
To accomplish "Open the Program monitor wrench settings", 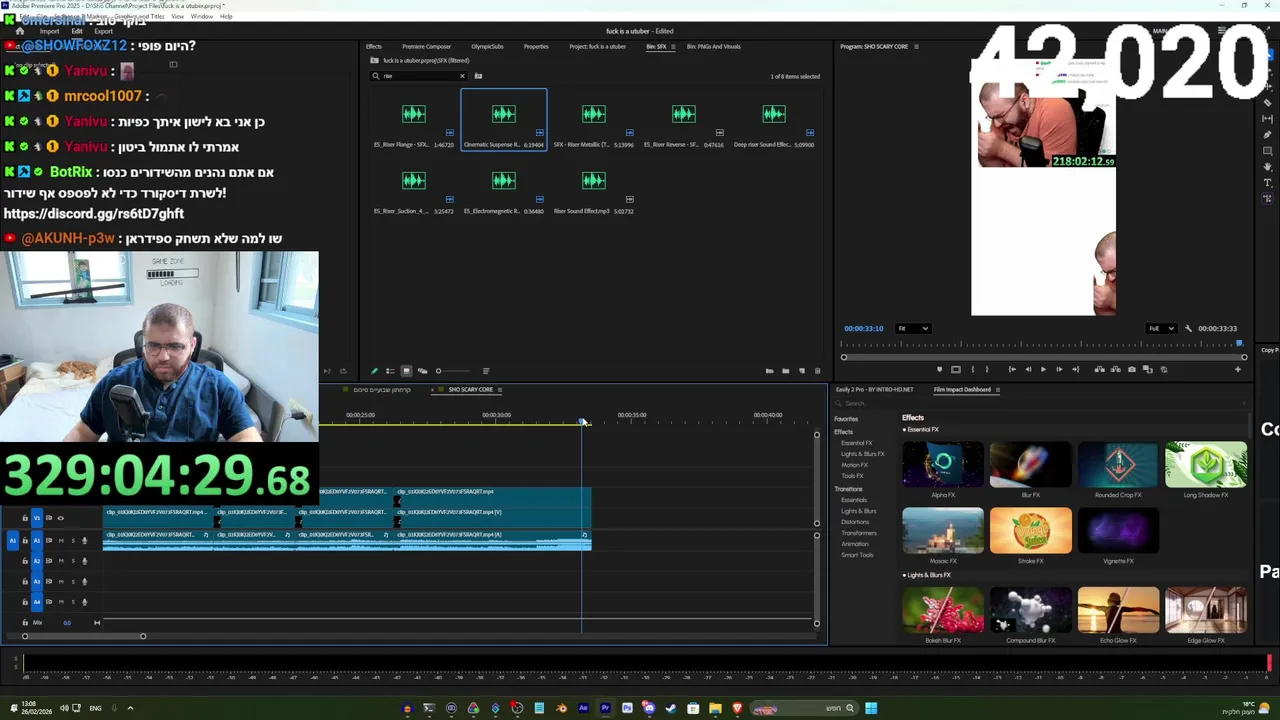I will pyautogui.click(x=1188, y=328).
